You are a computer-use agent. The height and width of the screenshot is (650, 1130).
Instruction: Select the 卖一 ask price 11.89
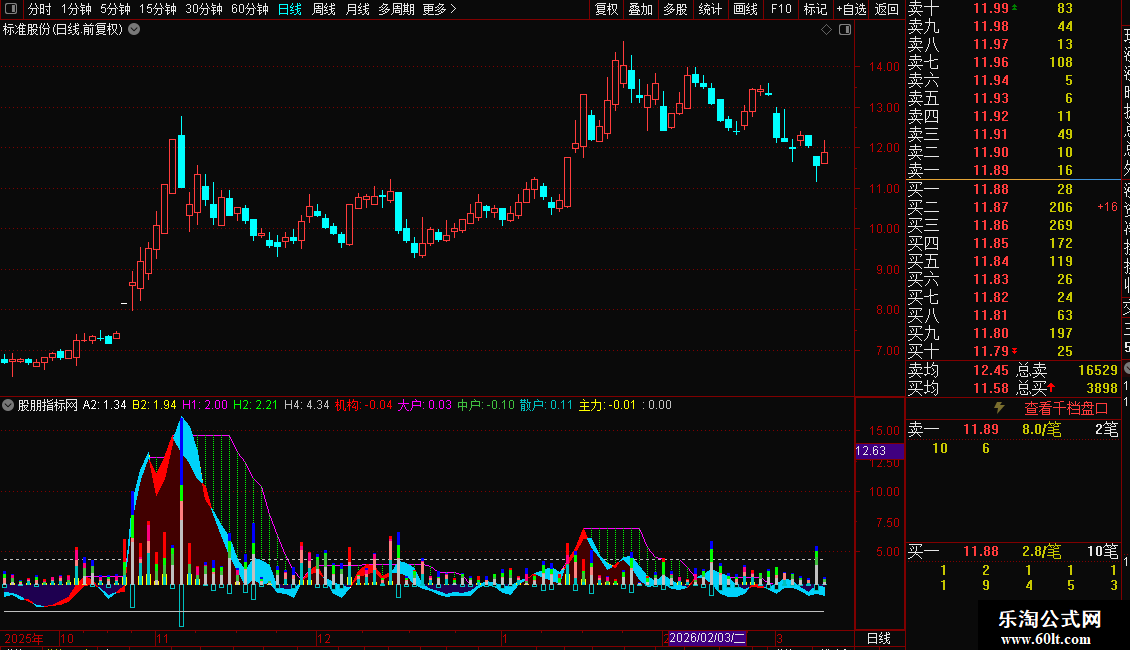point(990,171)
